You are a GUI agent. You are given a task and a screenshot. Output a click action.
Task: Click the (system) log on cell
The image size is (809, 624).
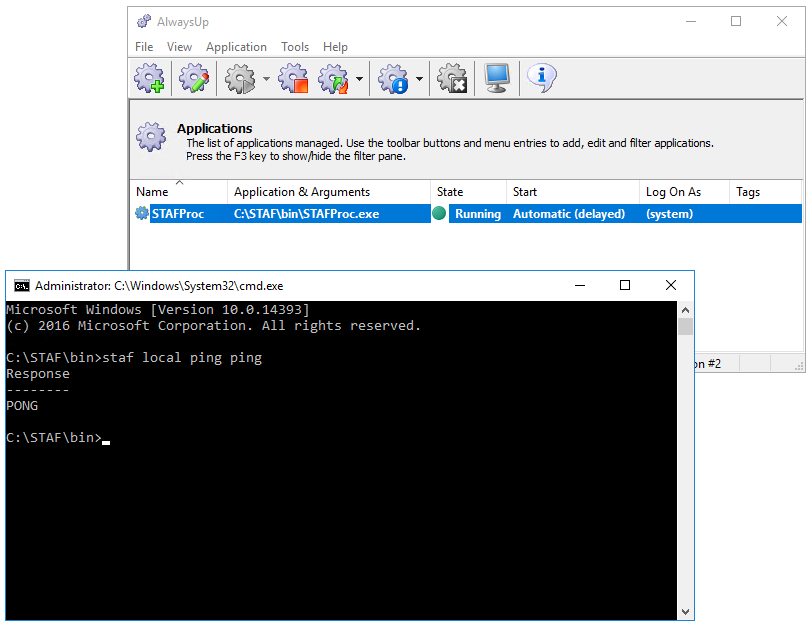coord(669,214)
